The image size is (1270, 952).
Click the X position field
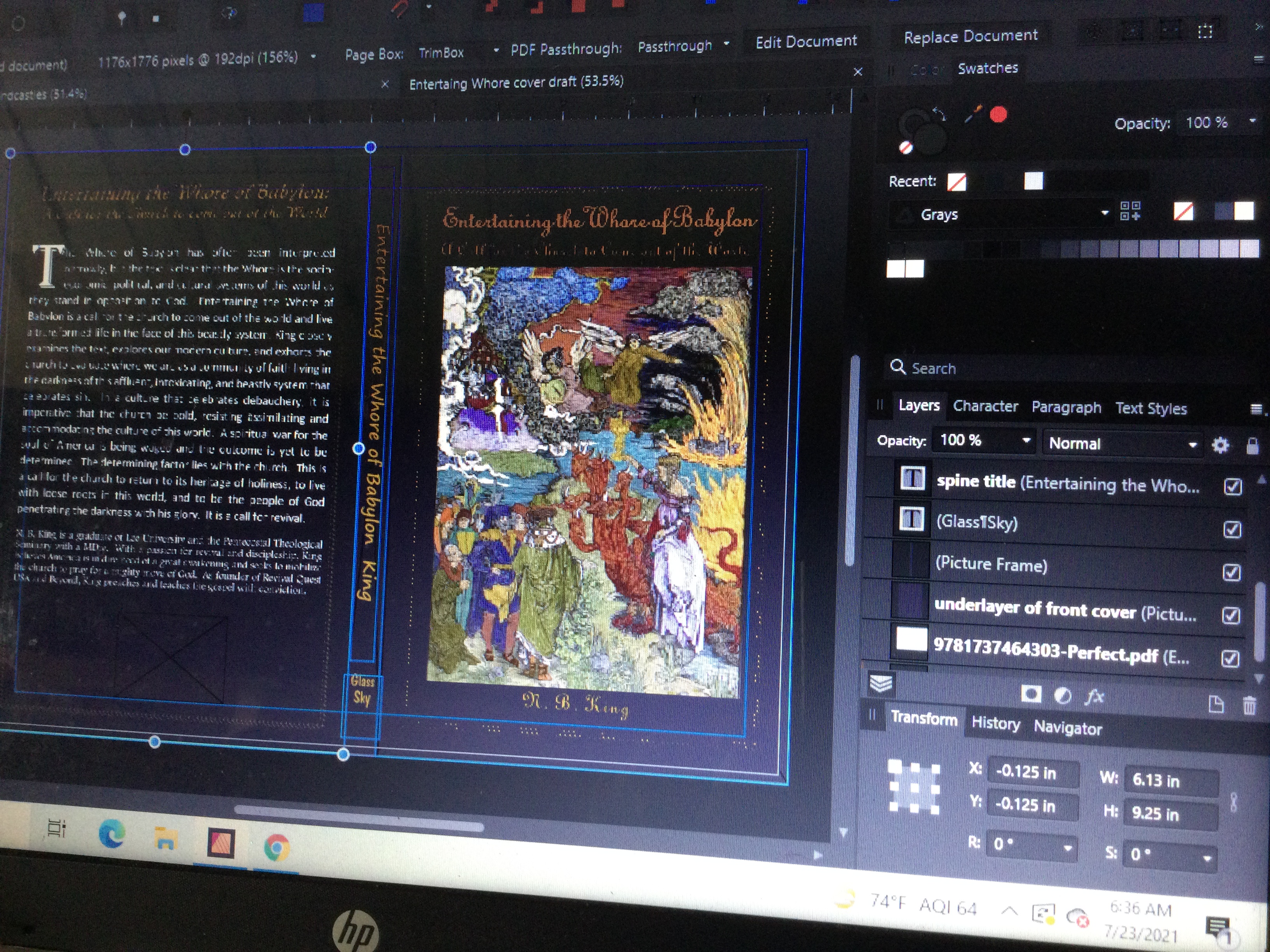pos(1033,772)
